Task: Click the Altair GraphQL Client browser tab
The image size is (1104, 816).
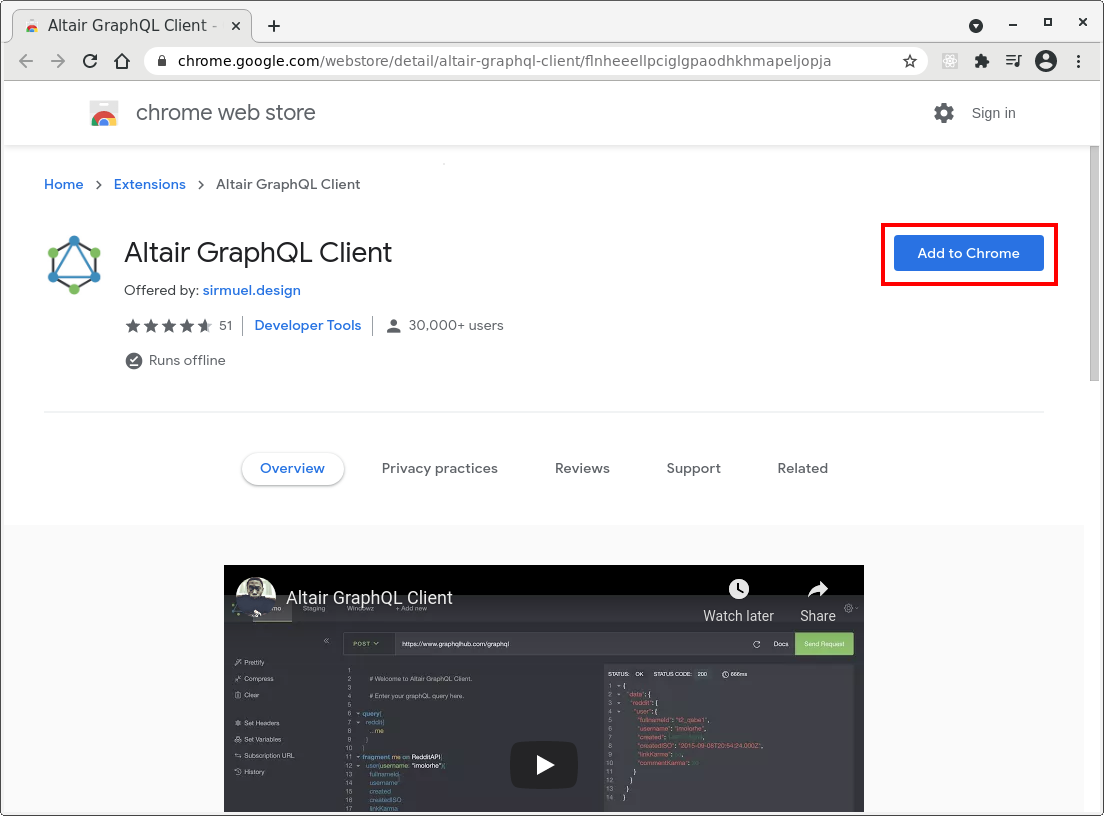Action: click(x=132, y=26)
